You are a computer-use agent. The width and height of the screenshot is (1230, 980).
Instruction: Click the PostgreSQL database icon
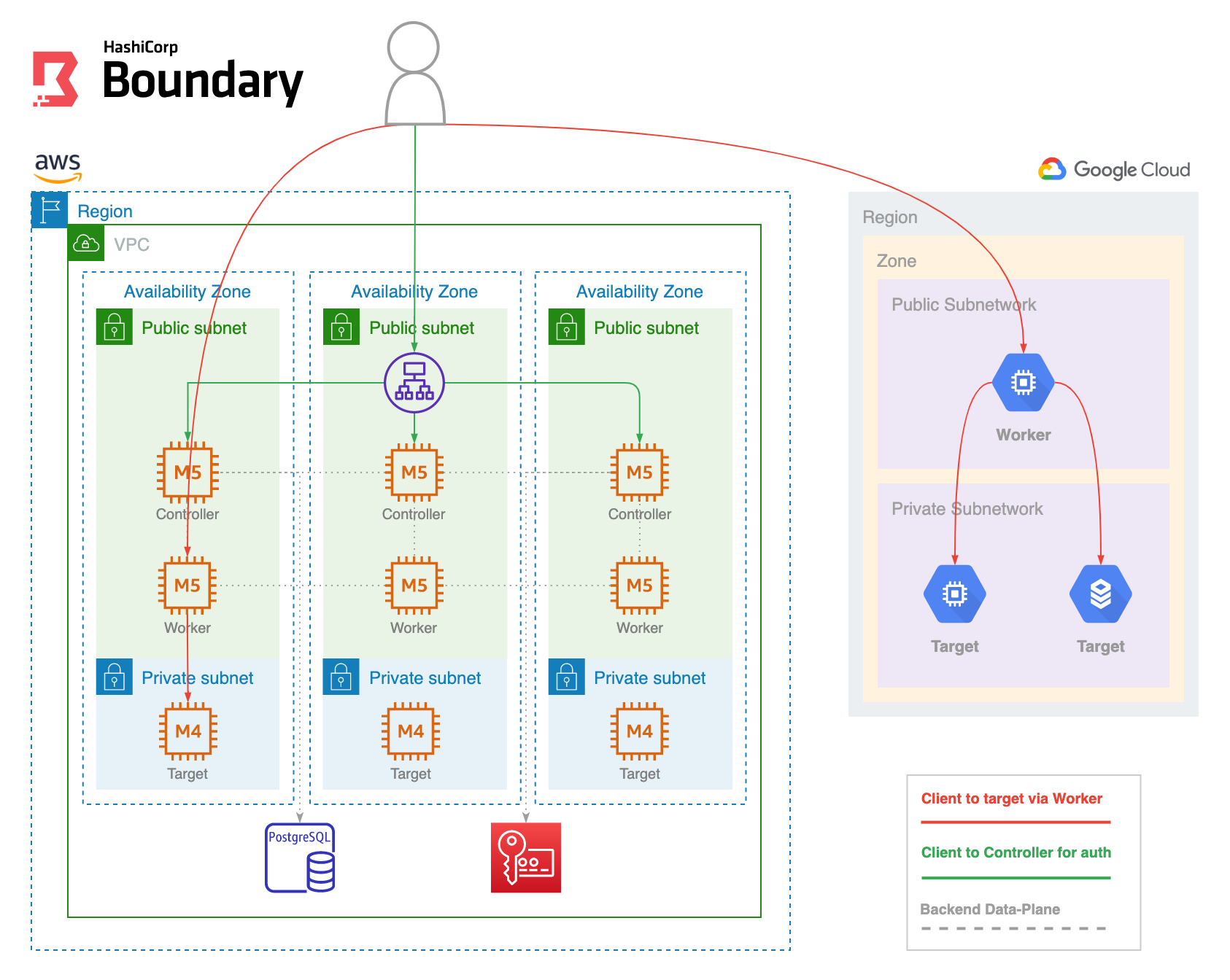coord(300,857)
